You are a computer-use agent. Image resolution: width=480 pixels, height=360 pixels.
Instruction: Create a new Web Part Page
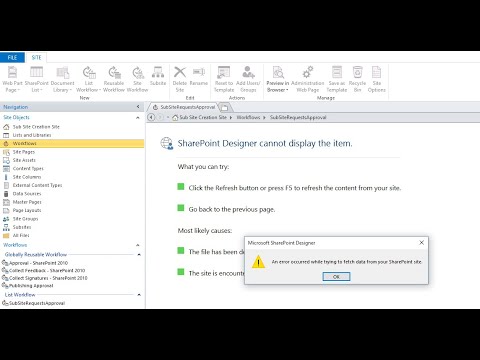coord(12,79)
